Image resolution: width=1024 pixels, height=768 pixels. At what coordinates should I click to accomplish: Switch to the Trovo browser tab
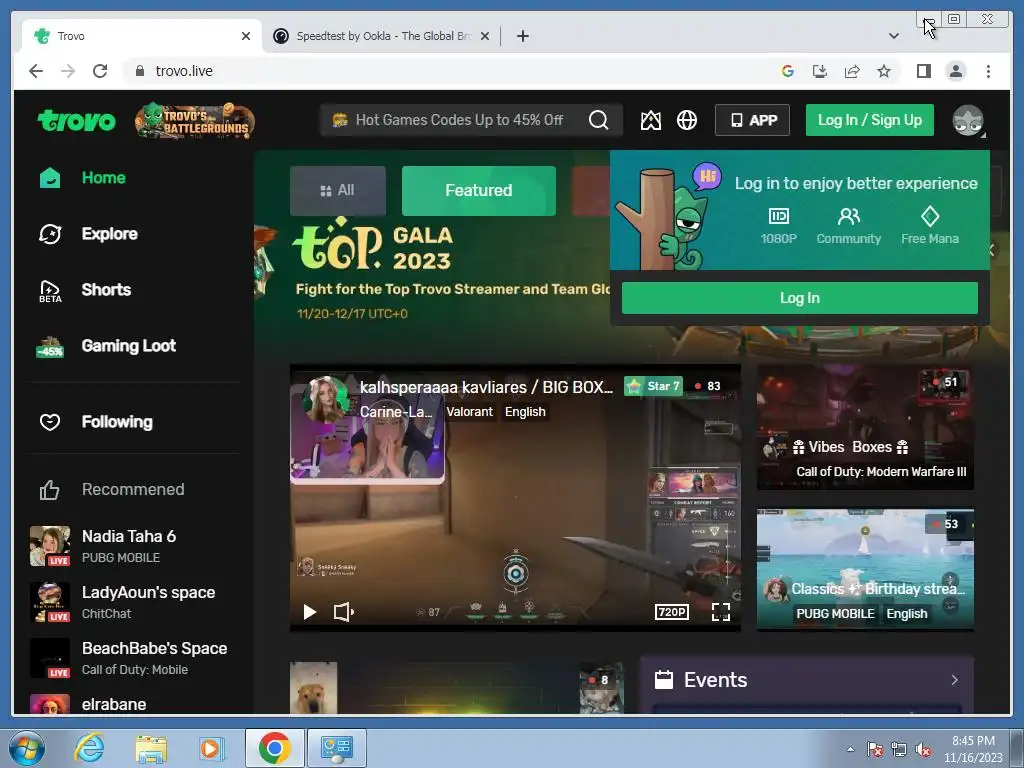[142, 36]
